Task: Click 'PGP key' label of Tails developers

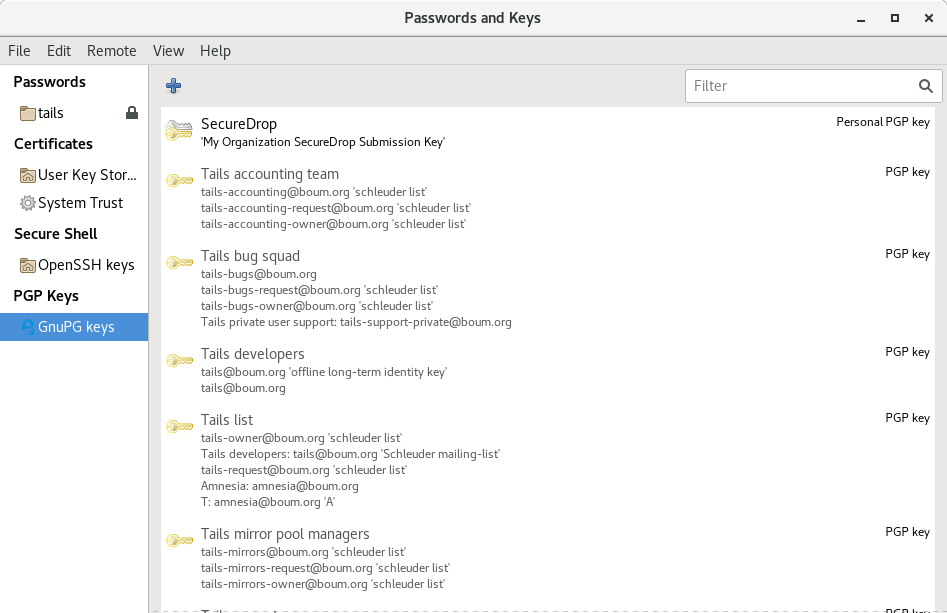Action: click(908, 352)
